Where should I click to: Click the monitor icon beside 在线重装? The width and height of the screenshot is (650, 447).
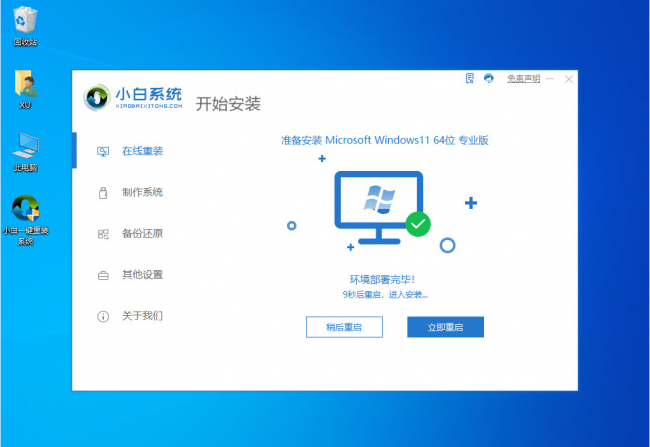click(103, 151)
